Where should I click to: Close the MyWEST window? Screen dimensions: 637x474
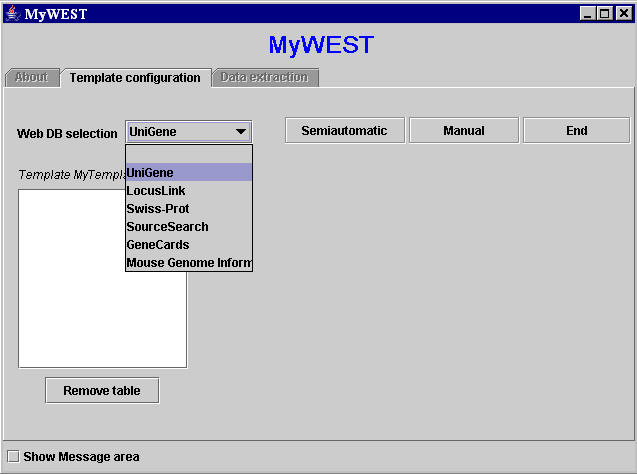point(624,14)
